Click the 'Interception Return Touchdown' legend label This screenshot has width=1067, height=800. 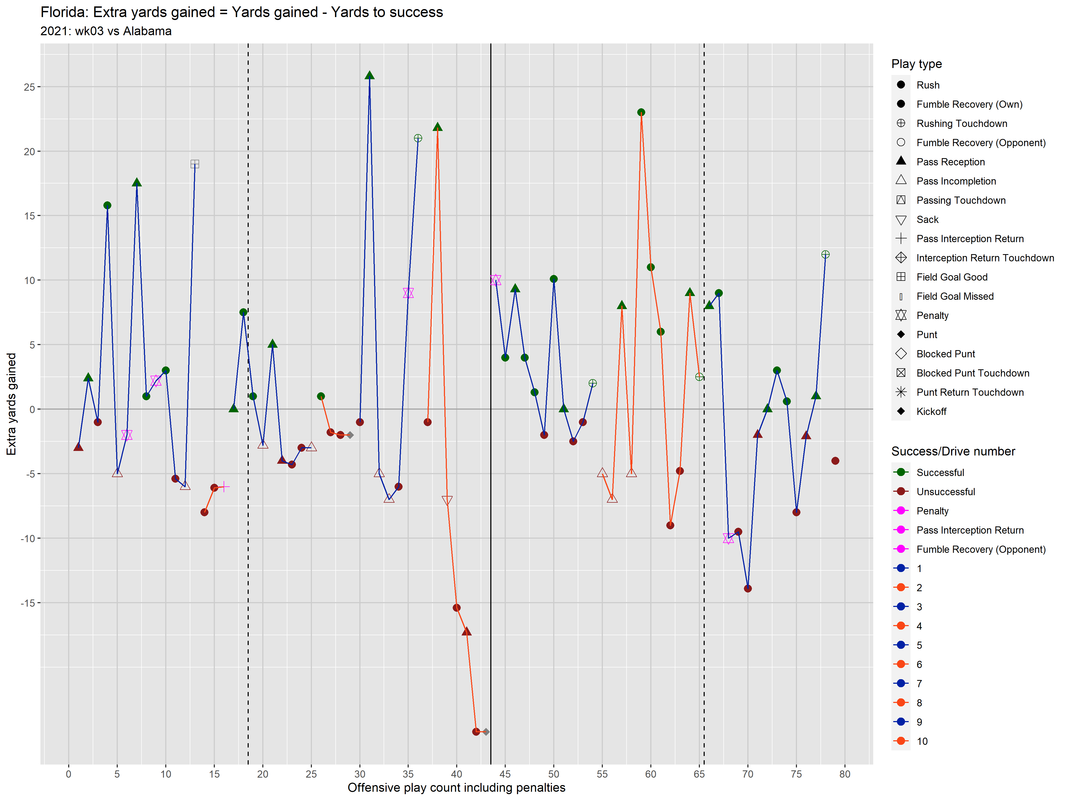(985, 258)
